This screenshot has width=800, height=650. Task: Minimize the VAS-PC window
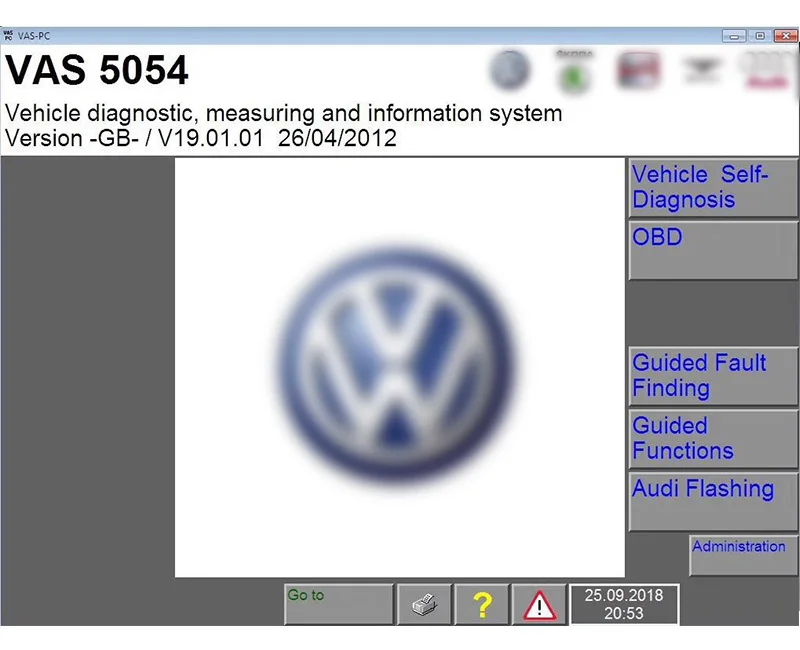click(x=734, y=36)
